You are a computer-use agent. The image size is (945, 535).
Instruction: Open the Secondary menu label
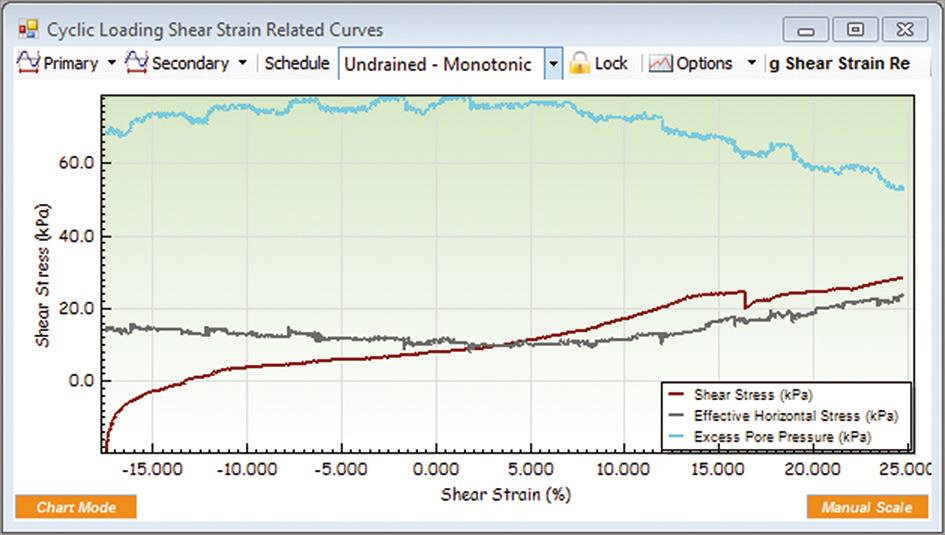point(190,63)
